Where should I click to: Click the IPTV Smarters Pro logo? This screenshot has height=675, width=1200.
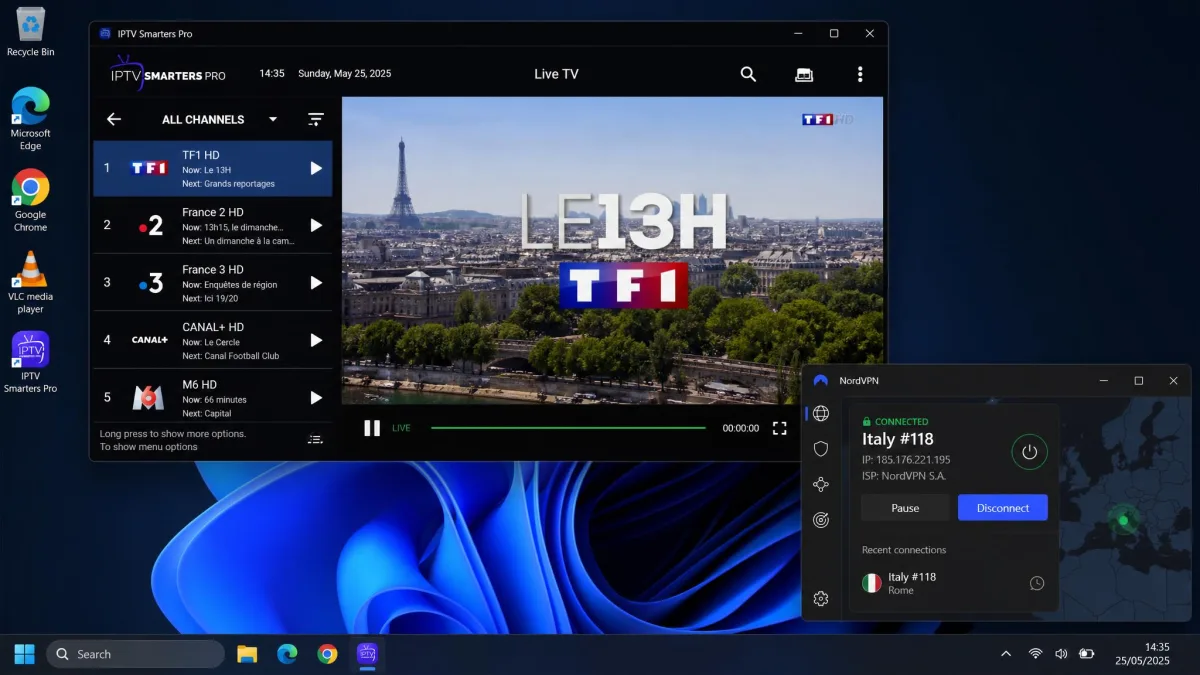(168, 74)
